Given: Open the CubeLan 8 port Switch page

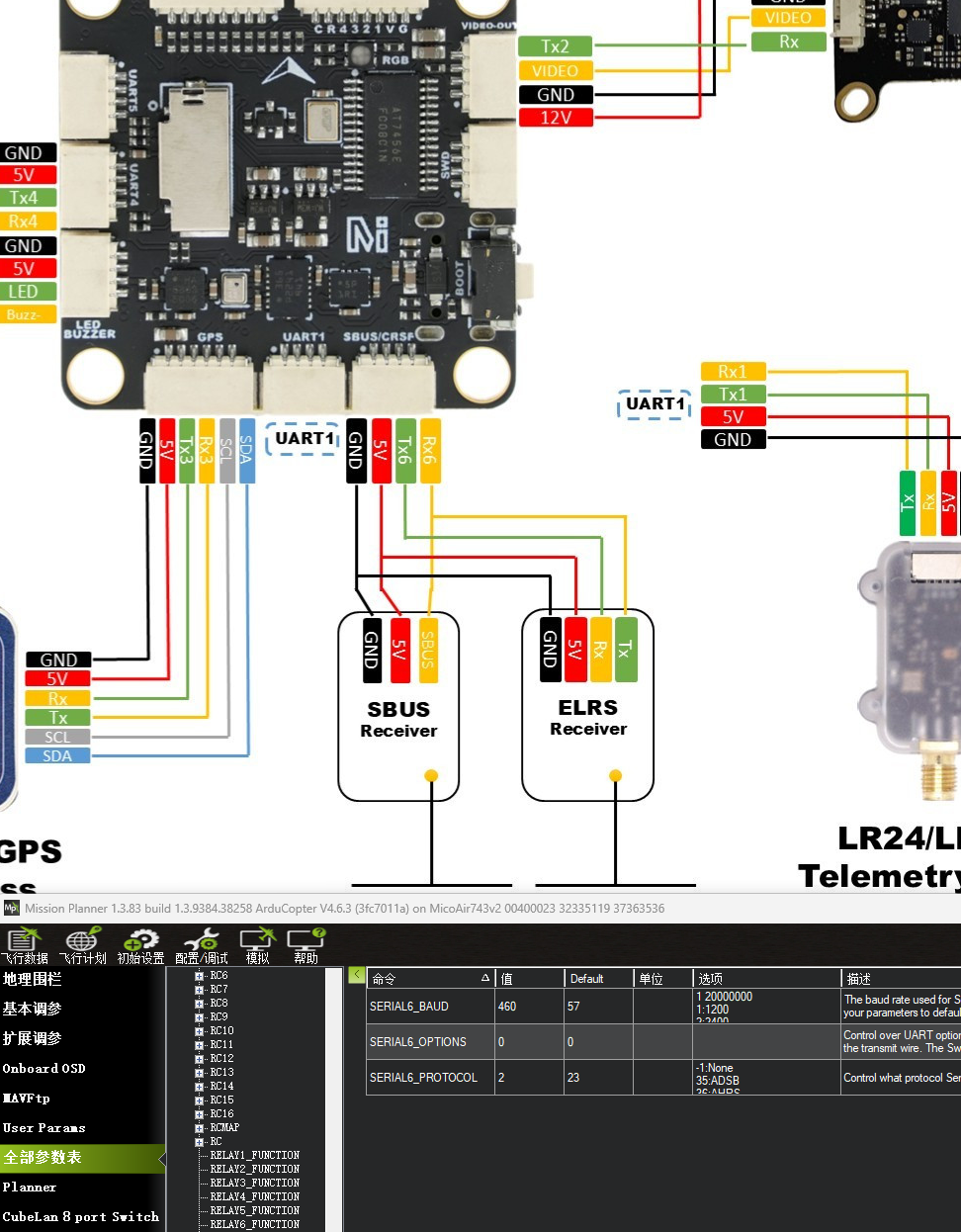Looking at the screenshot, I should [80, 1217].
